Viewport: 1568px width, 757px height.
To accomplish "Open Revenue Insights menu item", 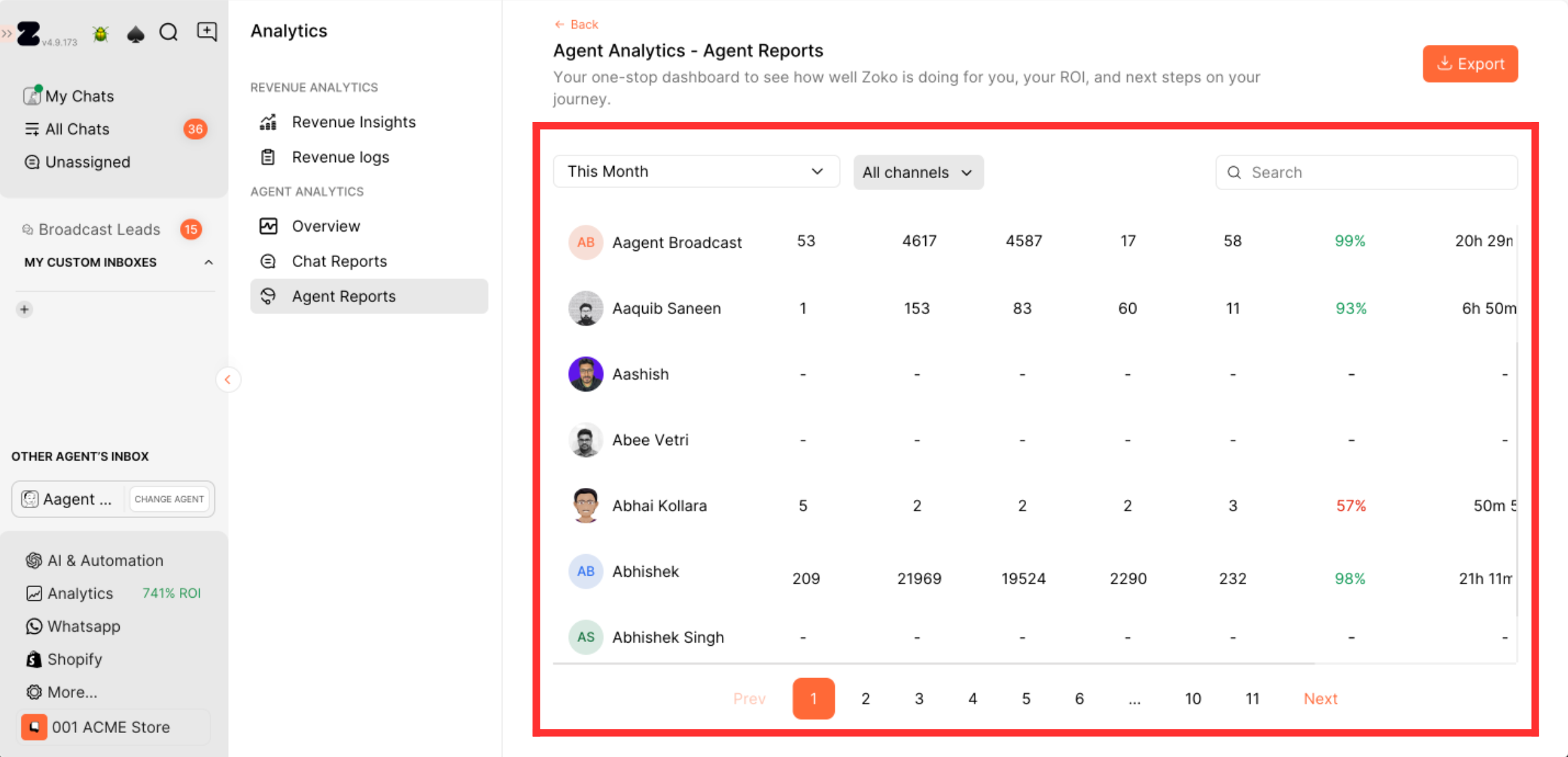I will [353, 122].
